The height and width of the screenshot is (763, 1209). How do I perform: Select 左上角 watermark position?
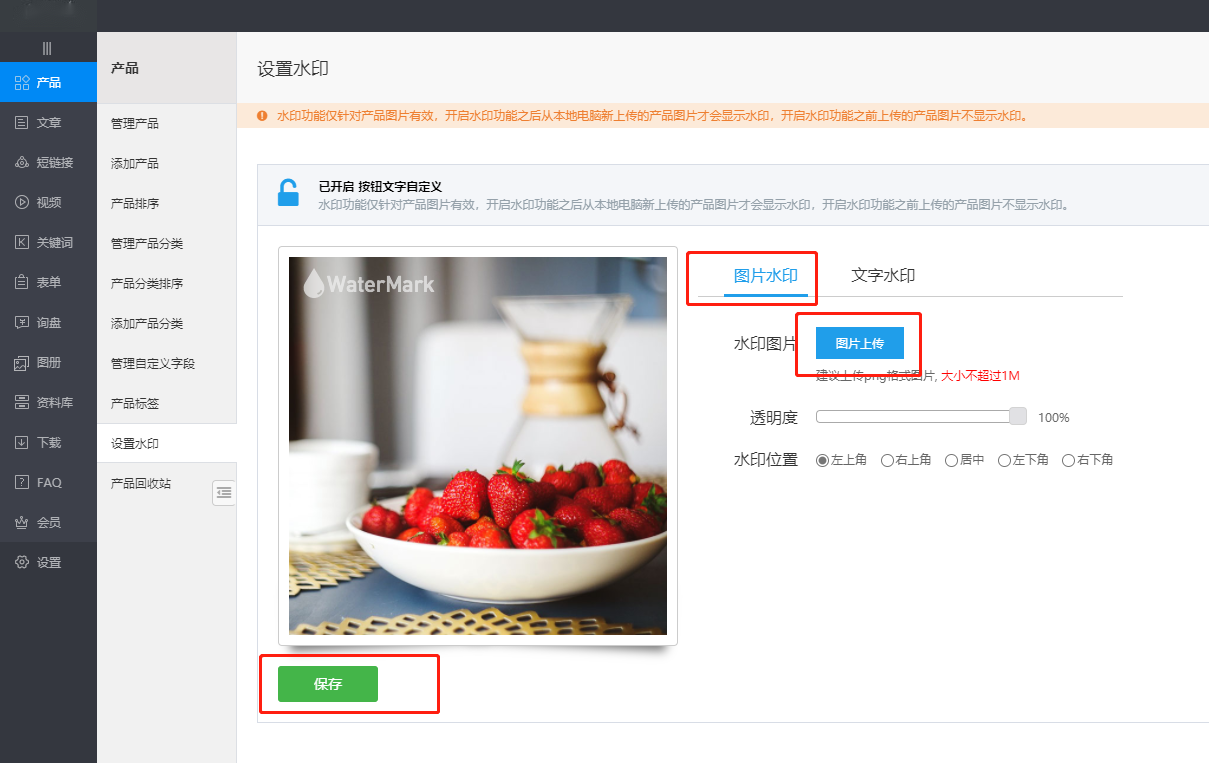point(823,460)
